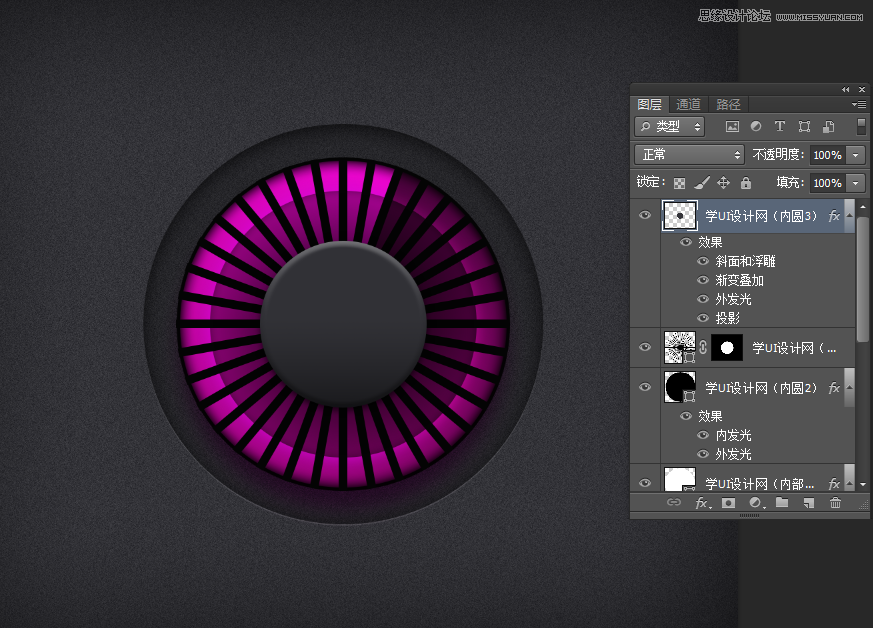The image size is (873, 628).
Task: Create a new layer icon
Action: [809, 503]
